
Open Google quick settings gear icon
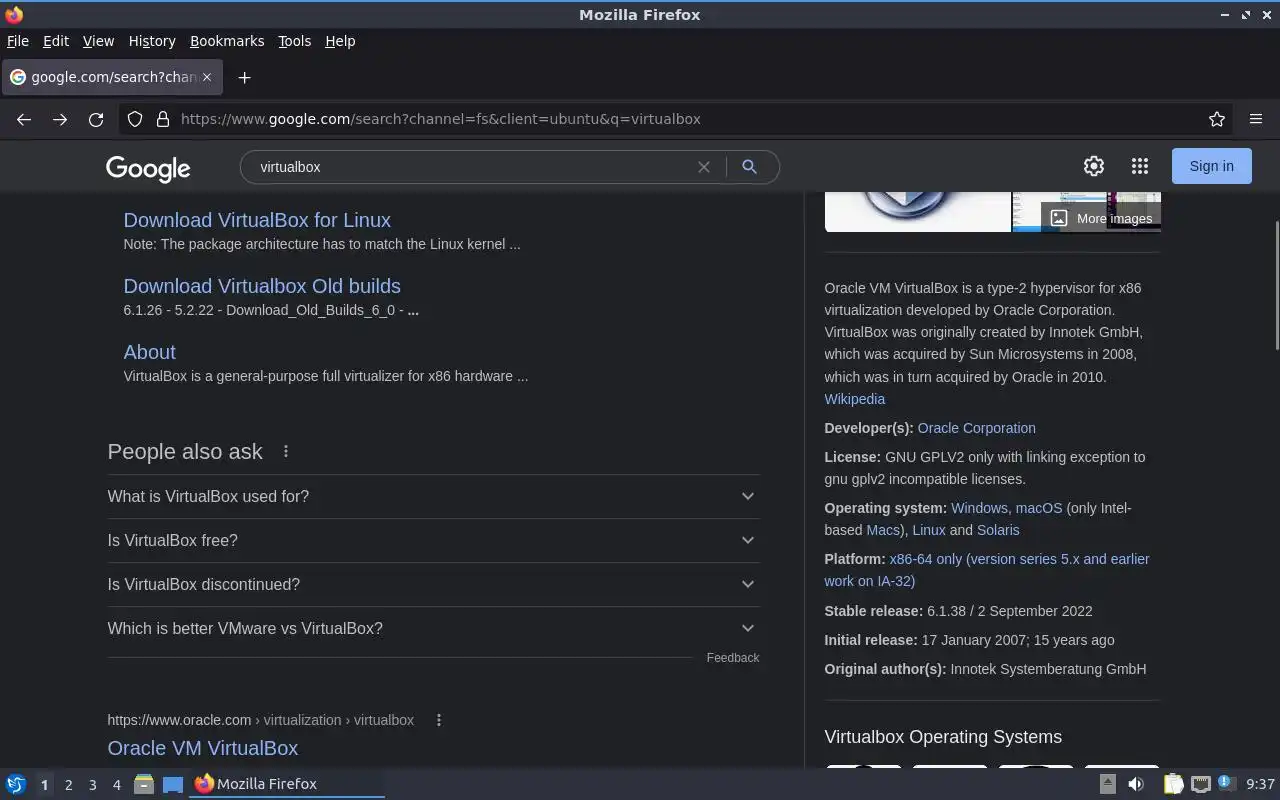point(1094,166)
